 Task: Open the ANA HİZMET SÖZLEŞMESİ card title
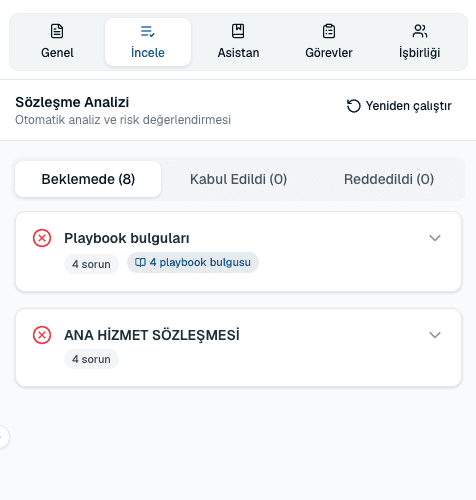[x=152, y=335]
